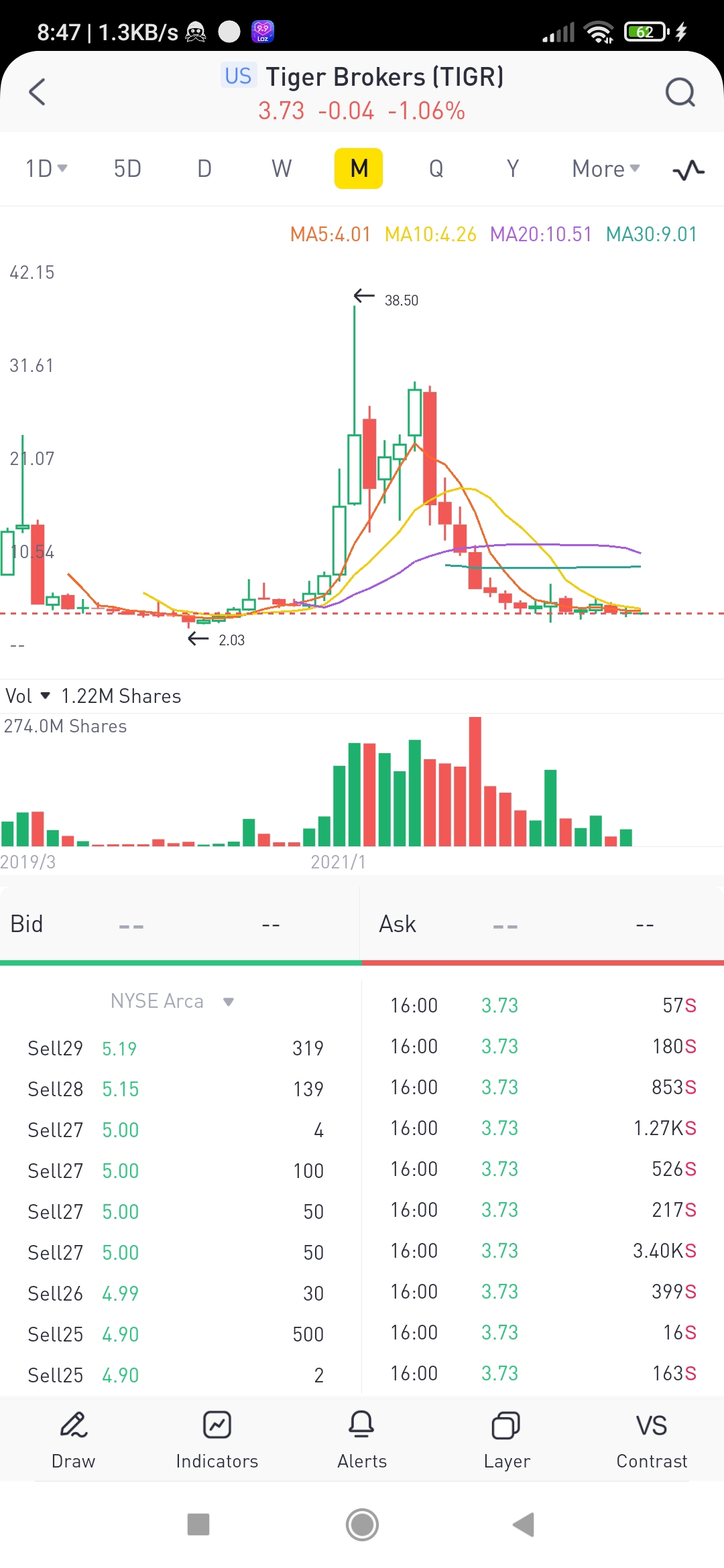Select the Sell28 5.15 order row
This screenshot has width=724, height=1568.
[176, 1089]
